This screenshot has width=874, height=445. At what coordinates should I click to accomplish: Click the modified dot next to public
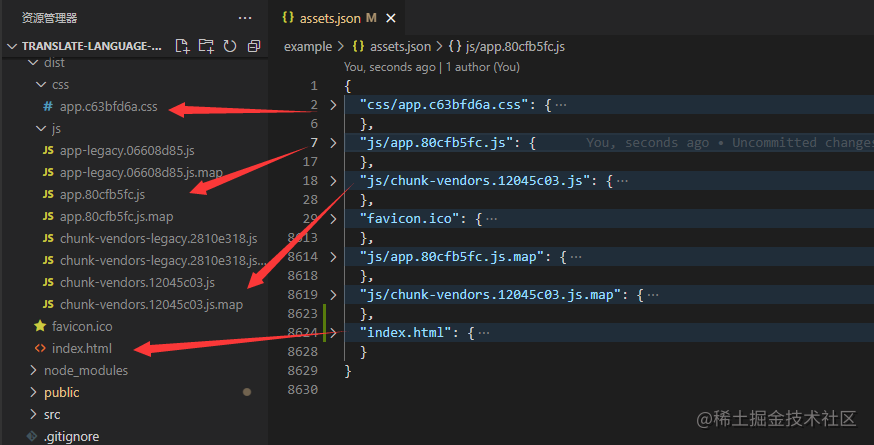tap(247, 393)
